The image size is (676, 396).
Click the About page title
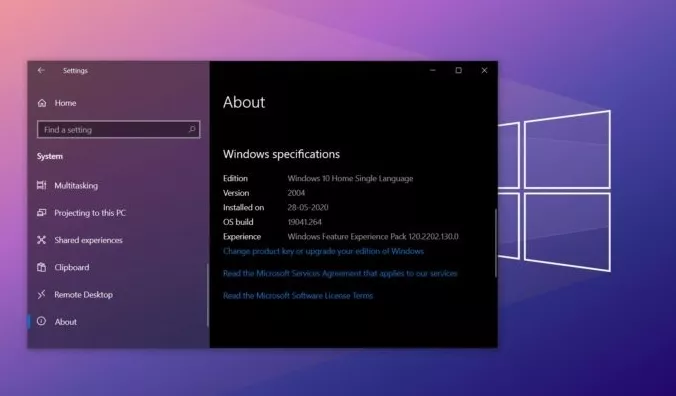click(x=244, y=102)
